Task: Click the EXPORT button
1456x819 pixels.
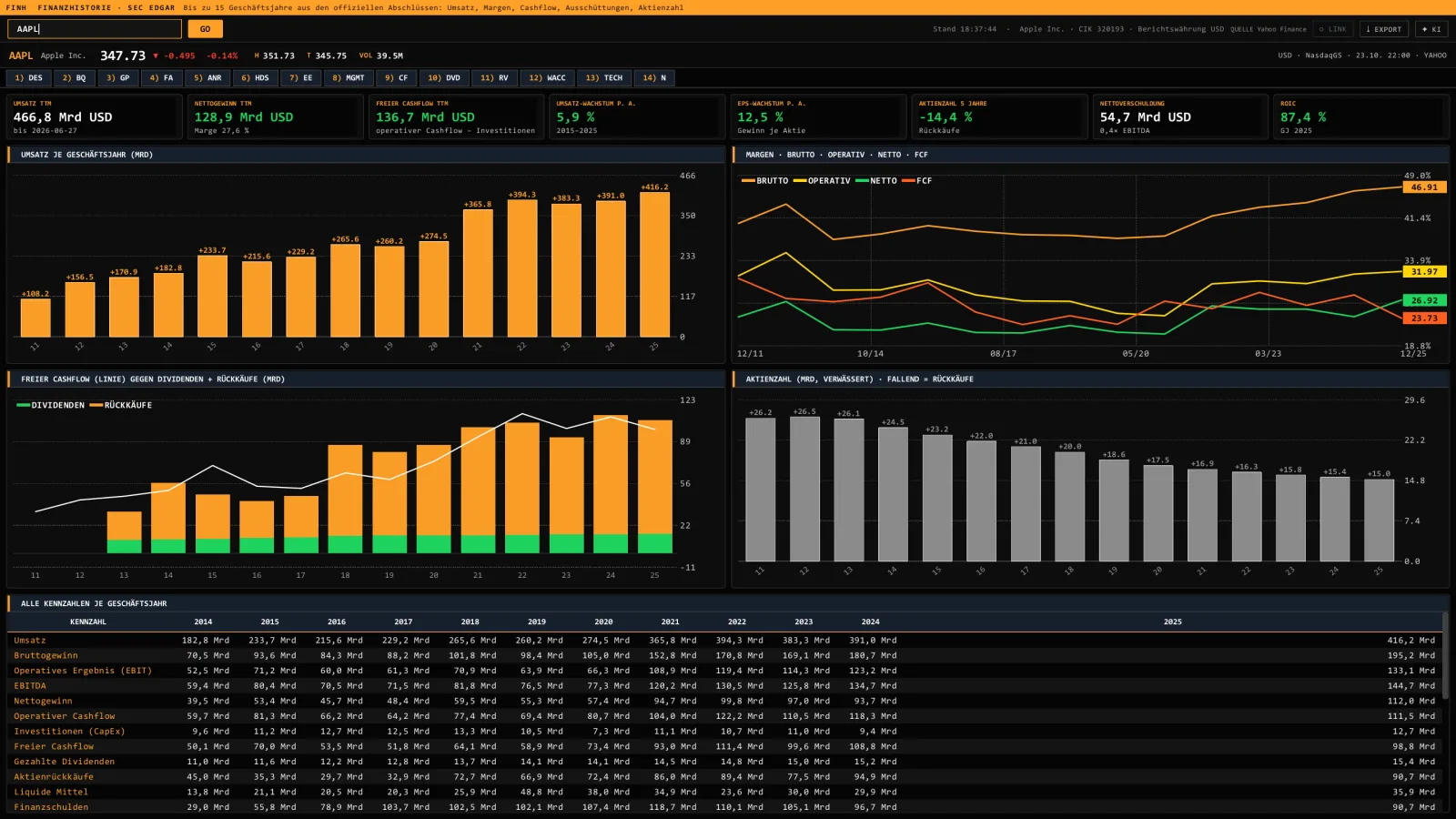Action: (1384, 29)
